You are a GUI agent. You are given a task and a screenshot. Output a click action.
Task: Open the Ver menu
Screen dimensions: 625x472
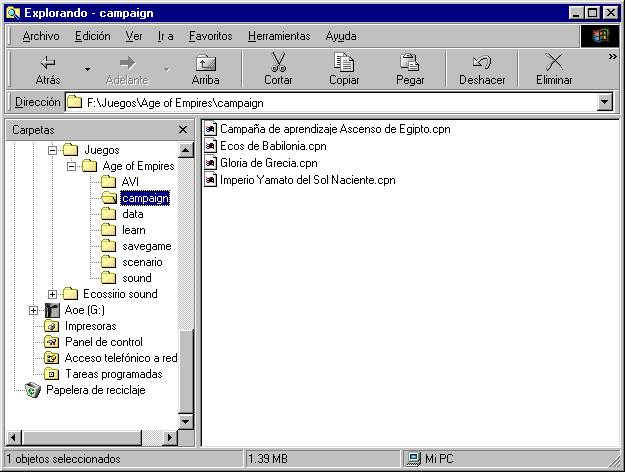pyautogui.click(x=134, y=36)
